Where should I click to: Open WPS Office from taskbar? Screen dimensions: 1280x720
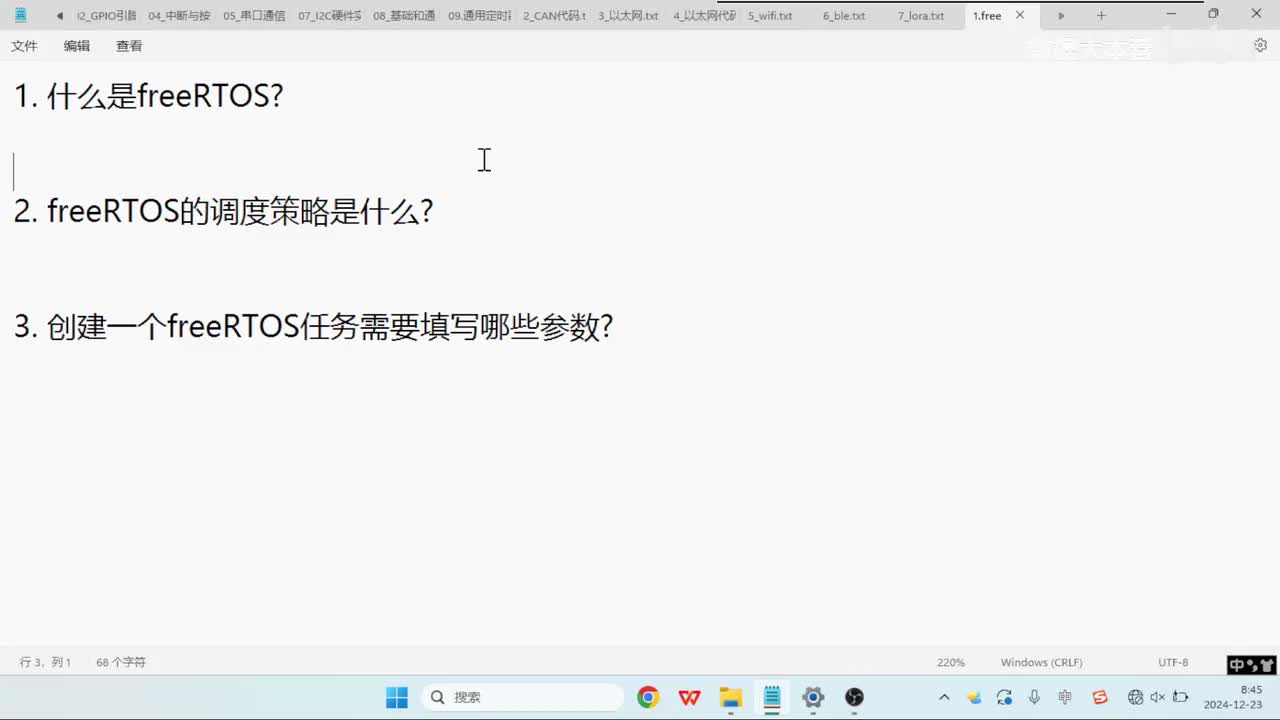pyautogui.click(x=689, y=697)
